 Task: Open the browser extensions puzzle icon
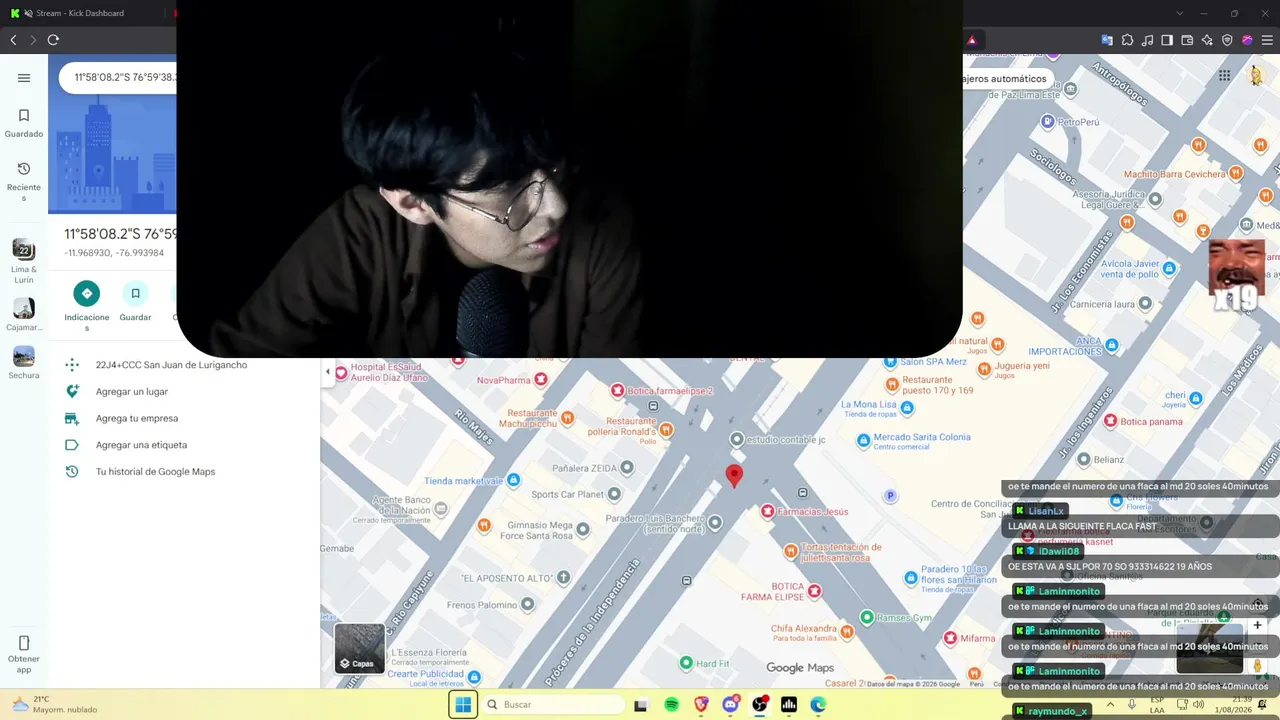(1127, 40)
